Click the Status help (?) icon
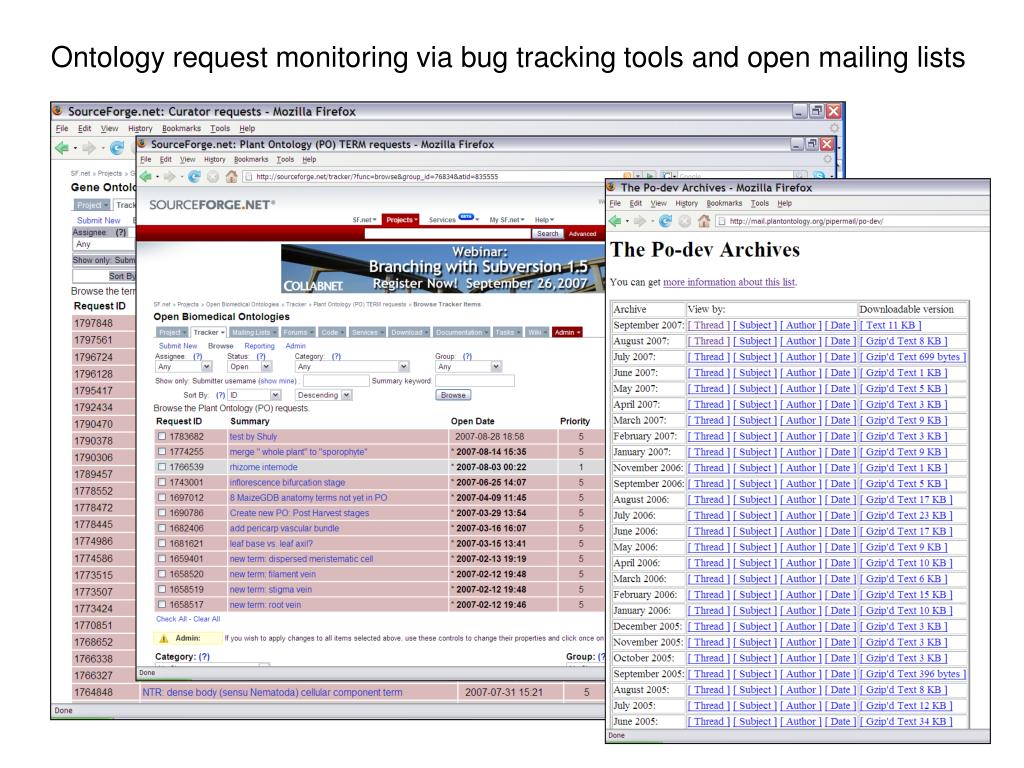The width and height of the screenshot is (1024, 768). pos(261,357)
